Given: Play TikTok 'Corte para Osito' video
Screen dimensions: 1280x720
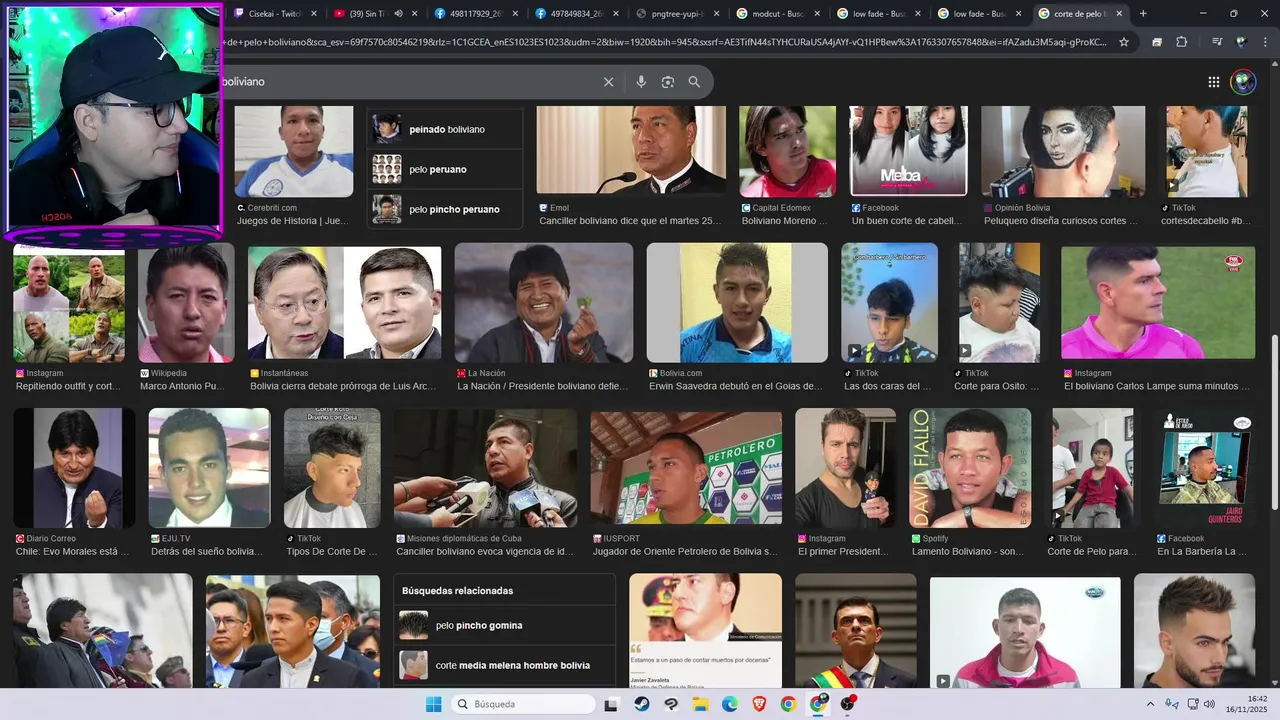Looking at the screenshot, I should pyautogui.click(x=999, y=302).
